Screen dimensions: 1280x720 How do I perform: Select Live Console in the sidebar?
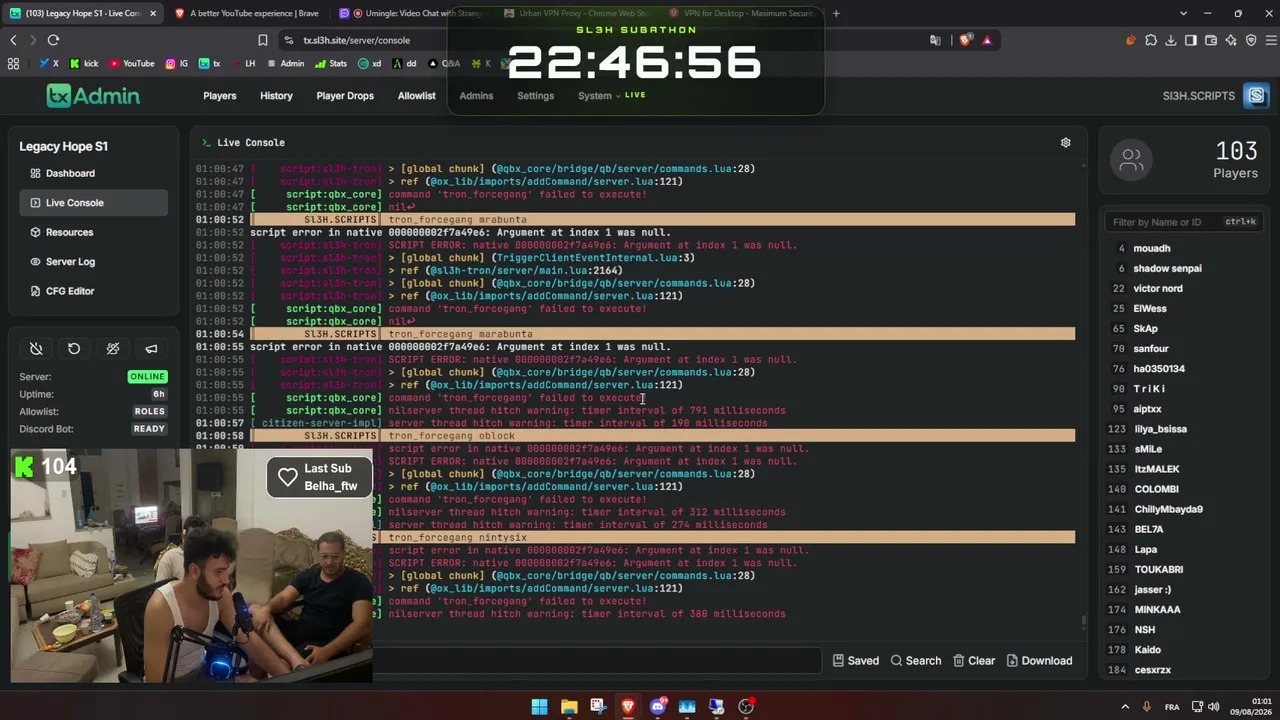[93, 203]
